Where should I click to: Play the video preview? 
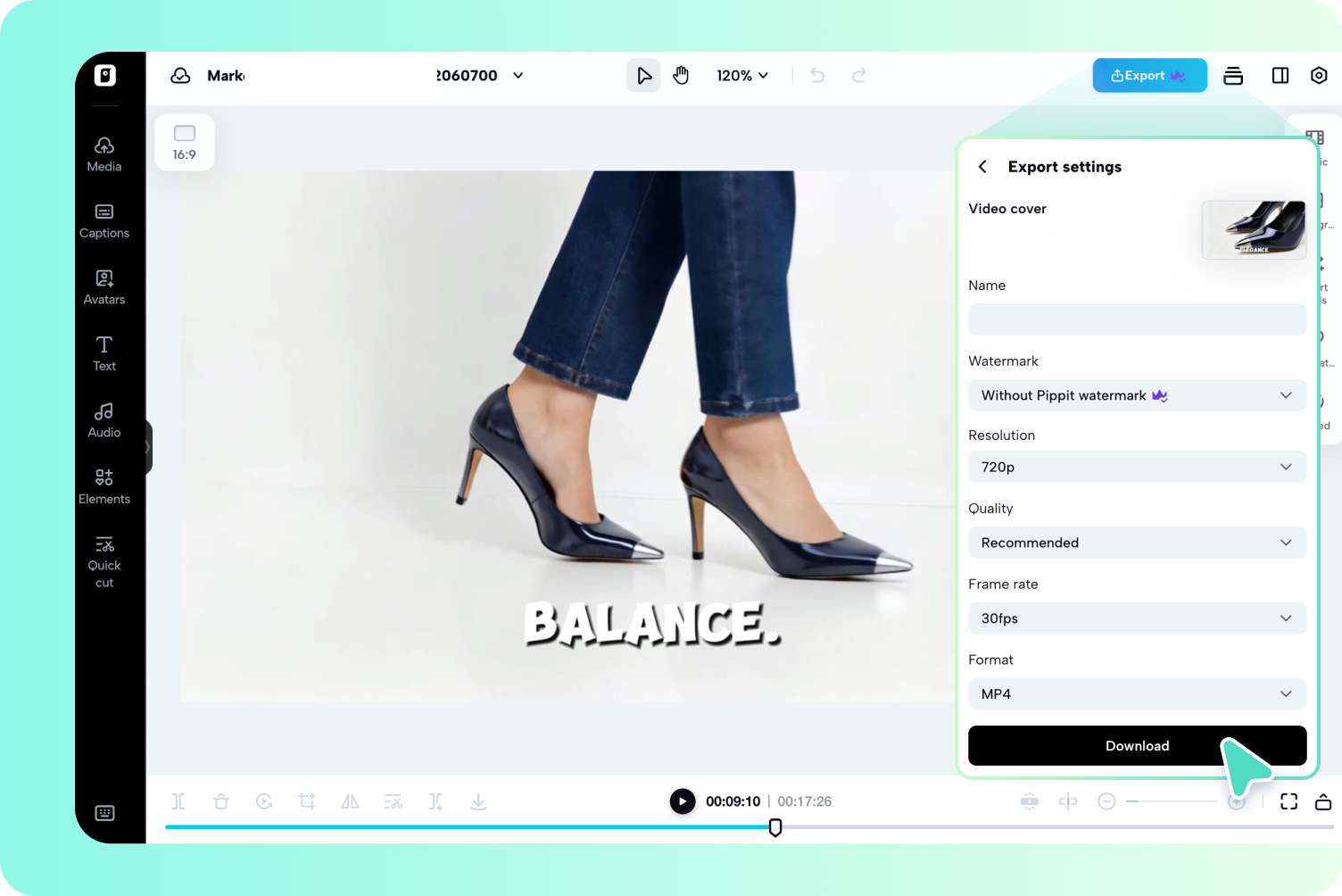[683, 801]
